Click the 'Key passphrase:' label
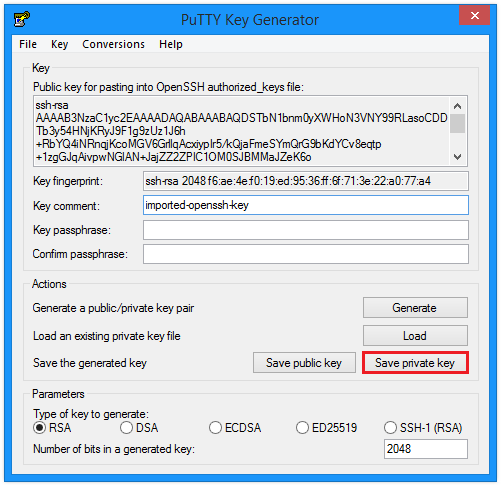 pos(72,230)
